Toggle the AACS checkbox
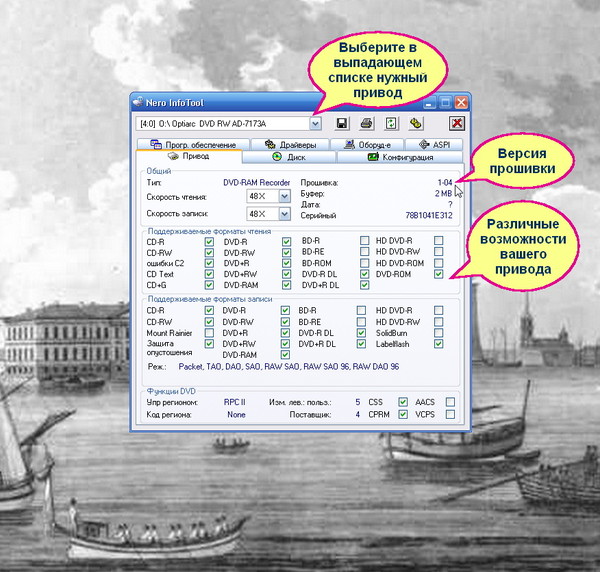Screen dimensions: 600x572 tap(450, 402)
